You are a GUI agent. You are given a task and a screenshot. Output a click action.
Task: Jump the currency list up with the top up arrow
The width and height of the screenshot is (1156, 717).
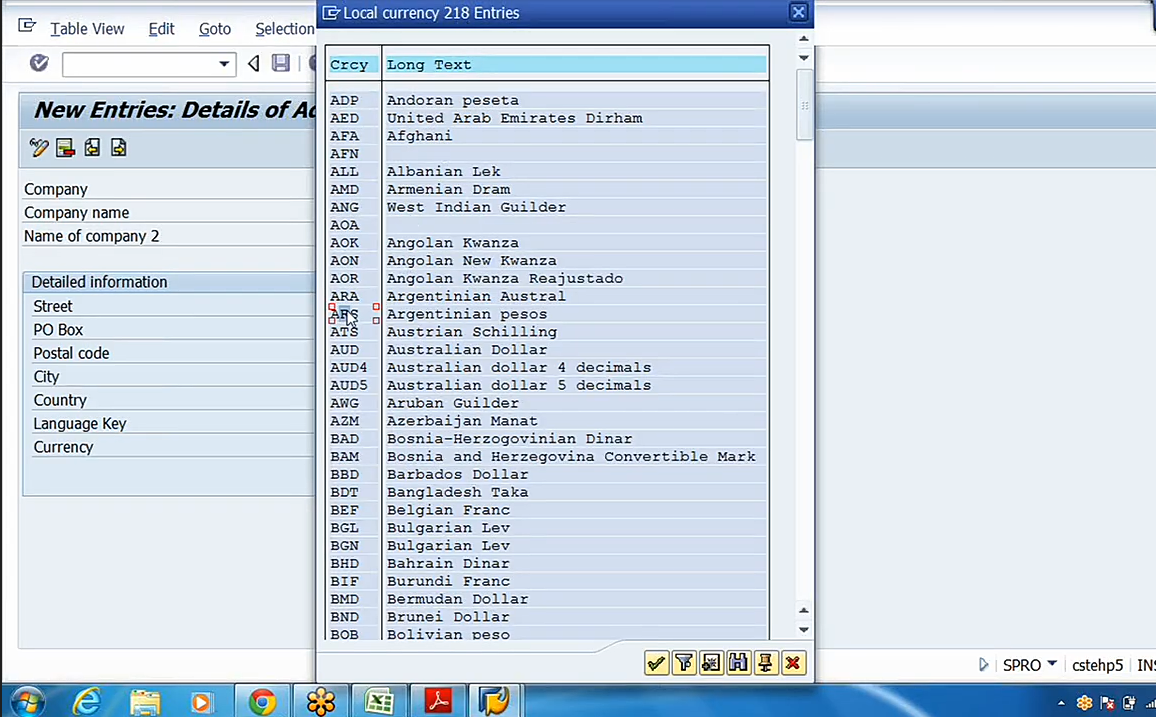click(x=804, y=38)
